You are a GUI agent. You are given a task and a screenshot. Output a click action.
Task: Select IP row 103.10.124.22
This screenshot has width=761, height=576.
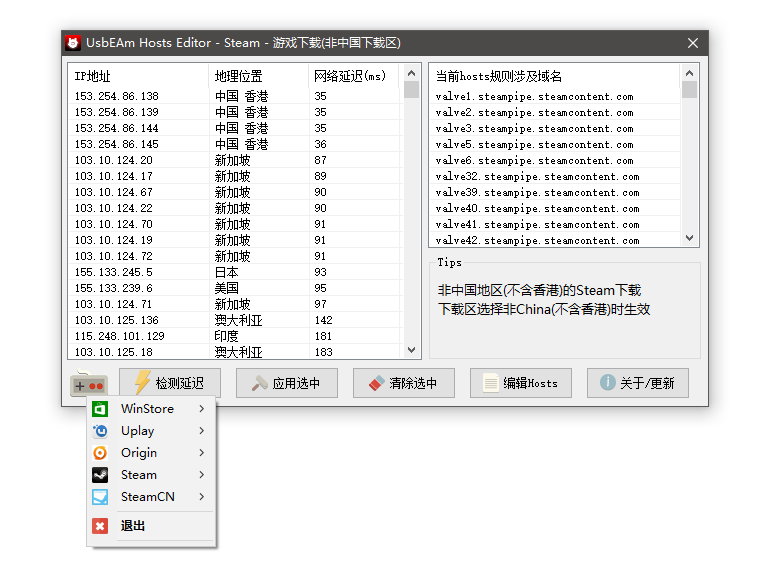pos(235,208)
